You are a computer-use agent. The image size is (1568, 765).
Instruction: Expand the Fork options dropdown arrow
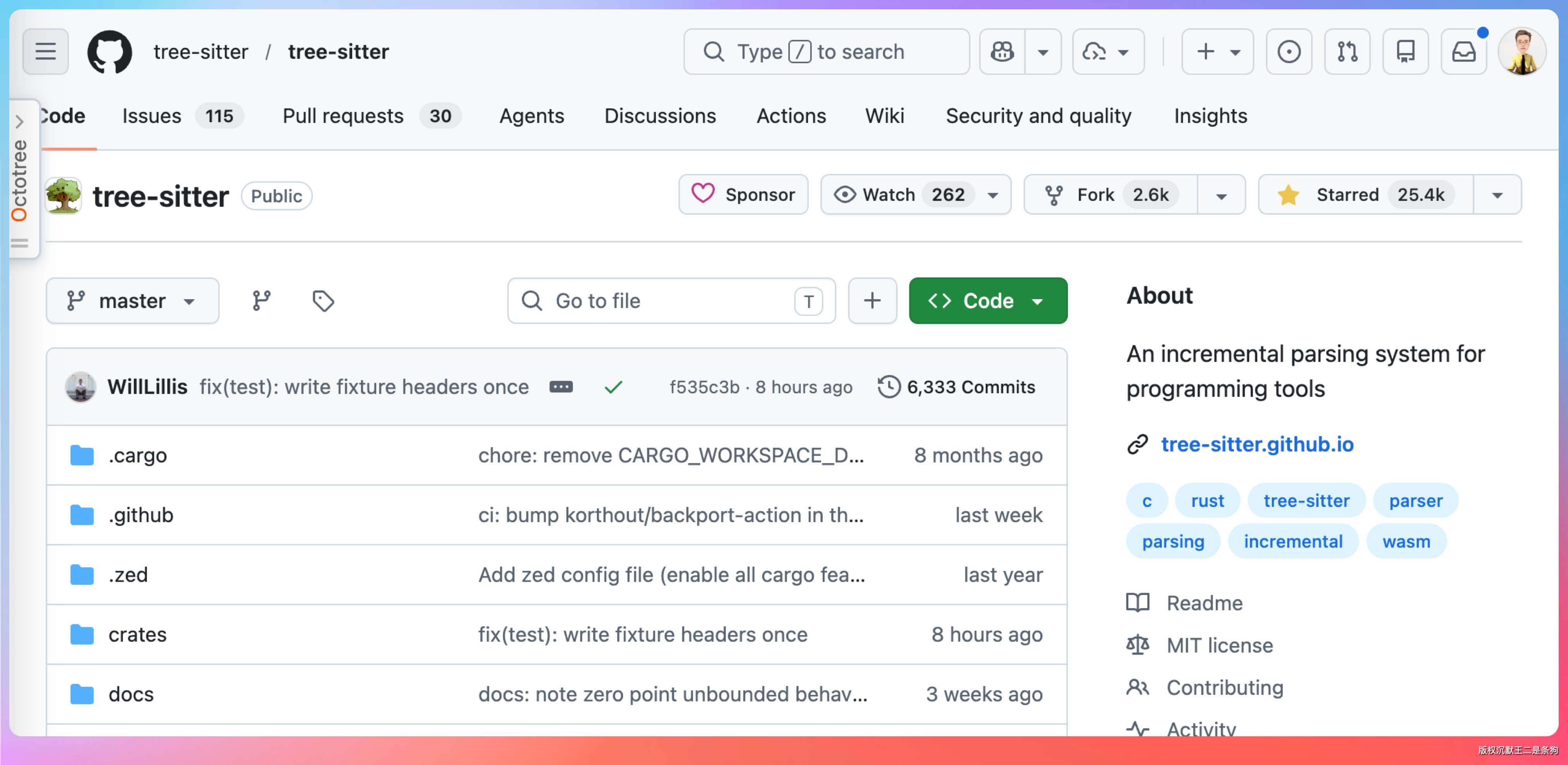coord(1221,194)
